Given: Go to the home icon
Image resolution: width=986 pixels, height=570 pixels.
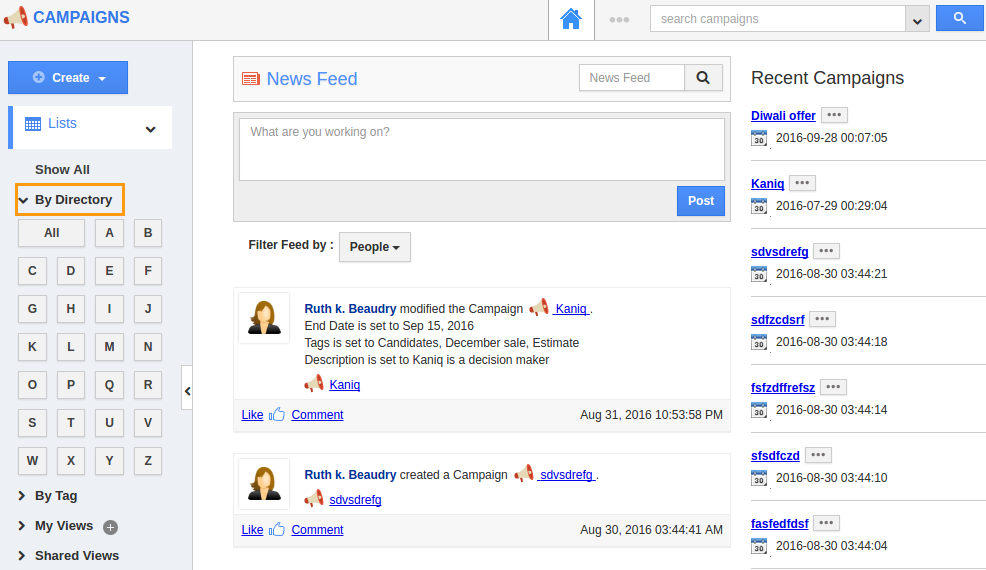Looking at the screenshot, I should [571, 19].
